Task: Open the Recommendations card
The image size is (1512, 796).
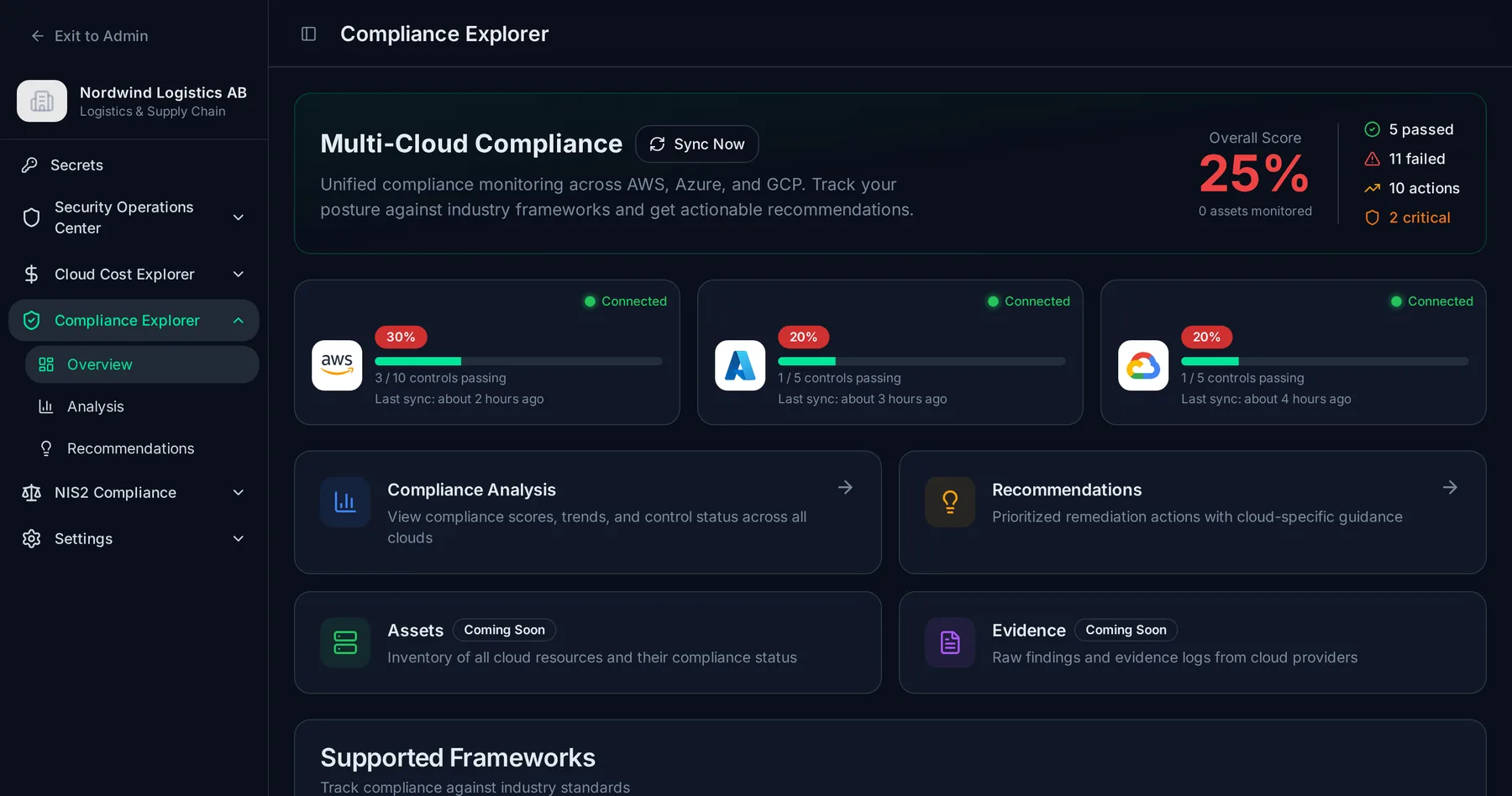Action: (x=1193, y=512)
